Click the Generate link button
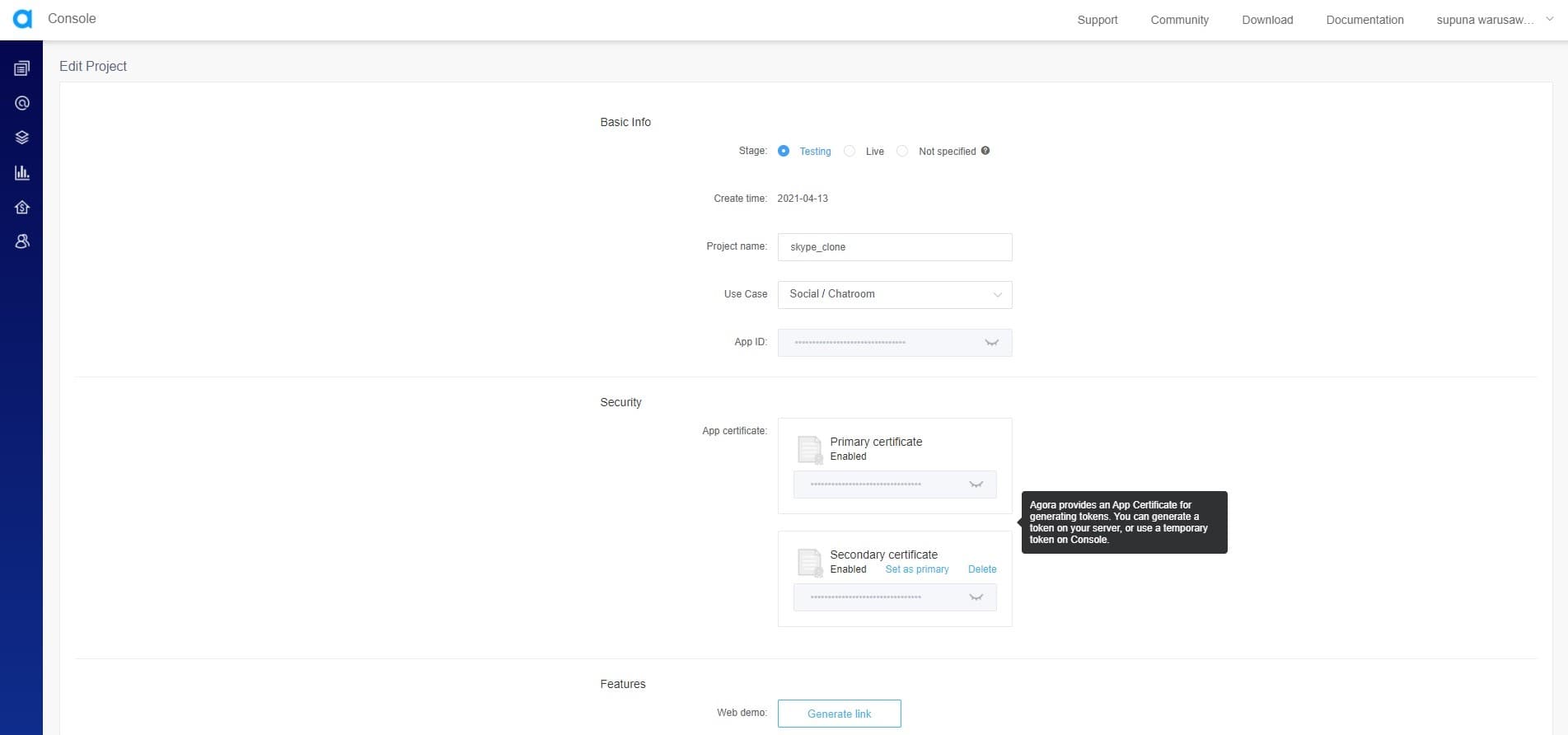 tap(839, 714)
